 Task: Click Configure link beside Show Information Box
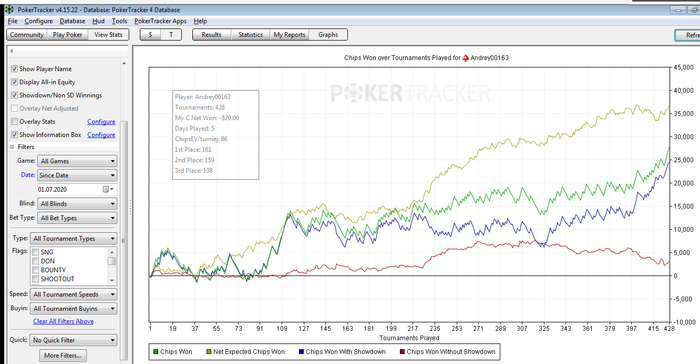(x=101, y=135)
